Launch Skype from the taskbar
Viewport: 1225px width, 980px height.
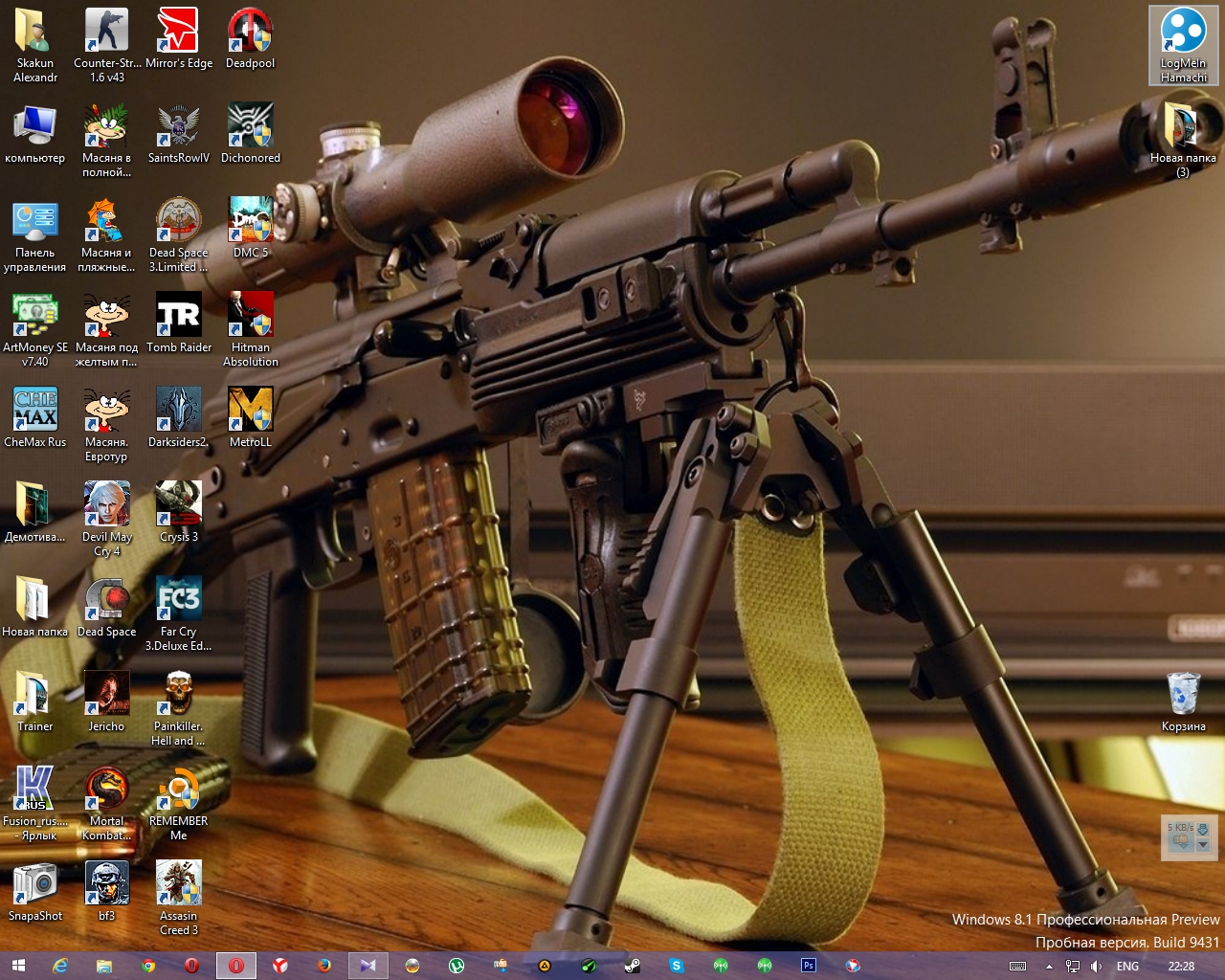(x=677, y=966)
